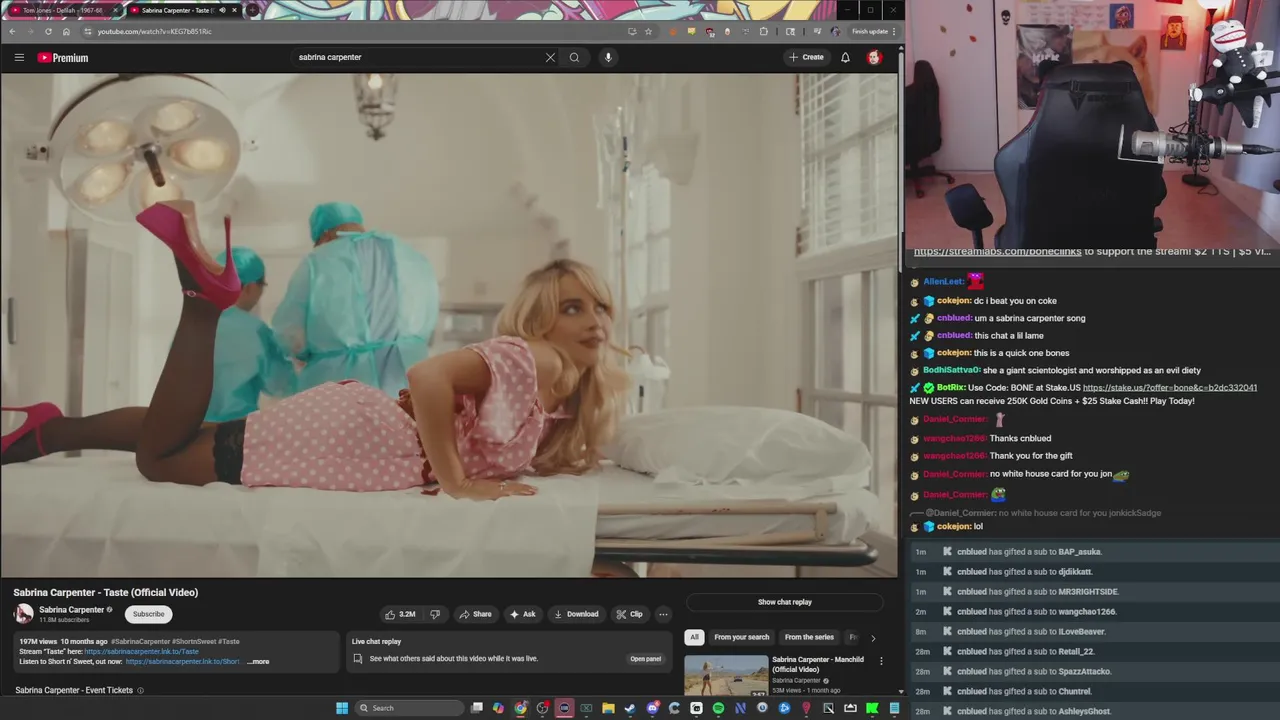Open options menu for Manchild video
The width and height of the screenshot is (1280, 720).
click(881, 661)
